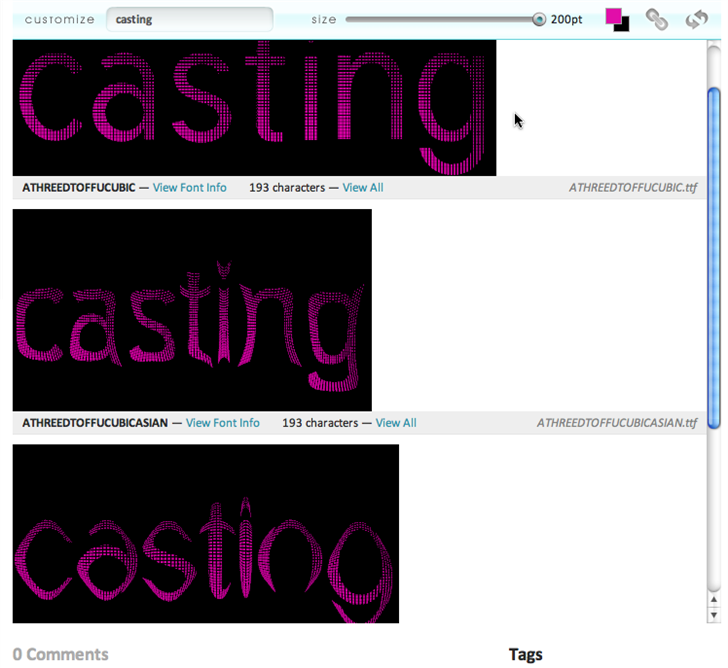Screen dimensions: 728x668
Task: Click the blue vertical scrollbar thumb
Action: click(713, 255)
